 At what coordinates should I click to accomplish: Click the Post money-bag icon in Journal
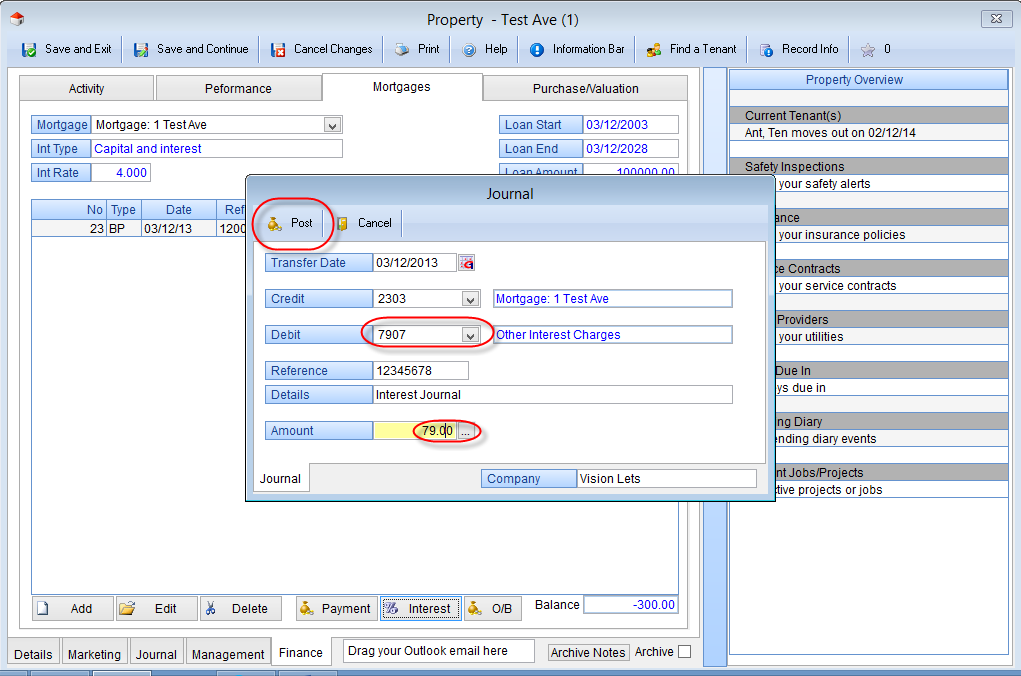pyautogui.click(x=275, y=223)
